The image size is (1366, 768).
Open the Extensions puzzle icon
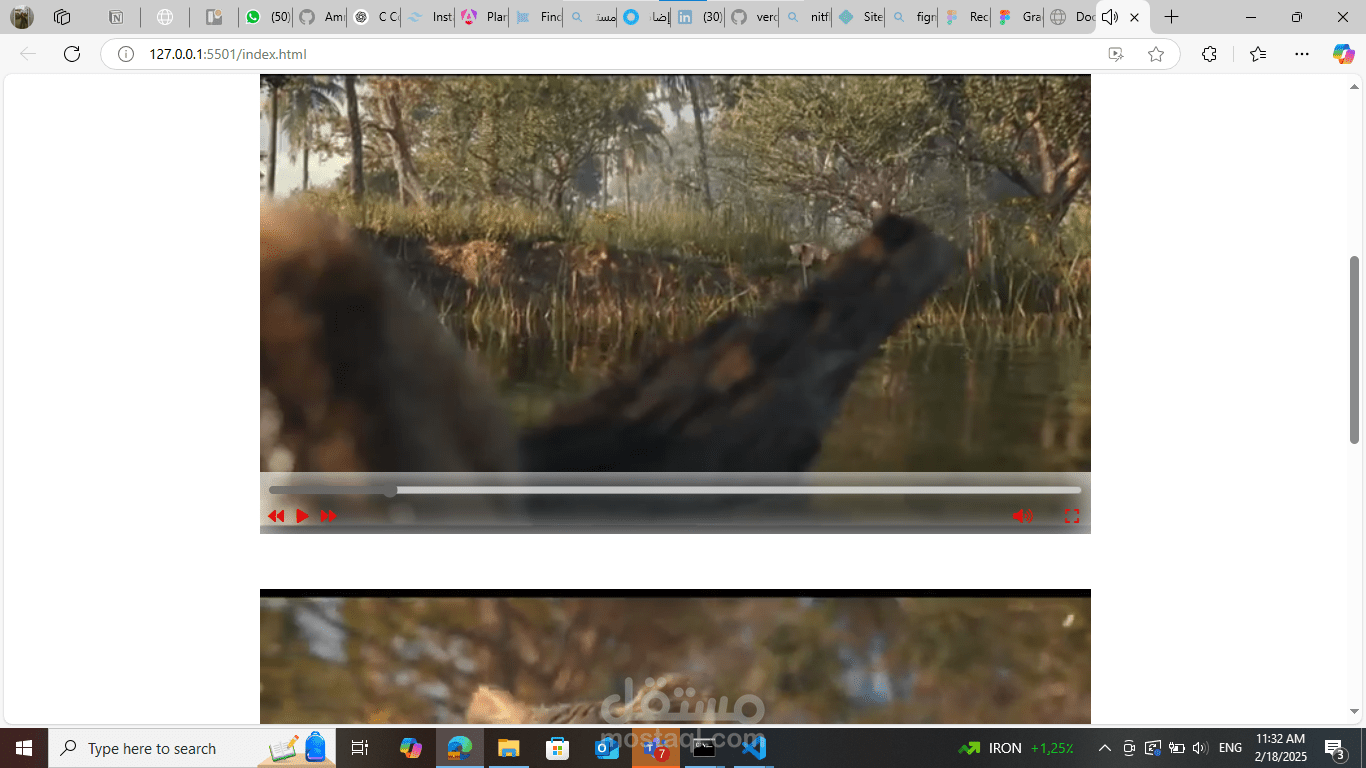click(x=1209, y=54)
